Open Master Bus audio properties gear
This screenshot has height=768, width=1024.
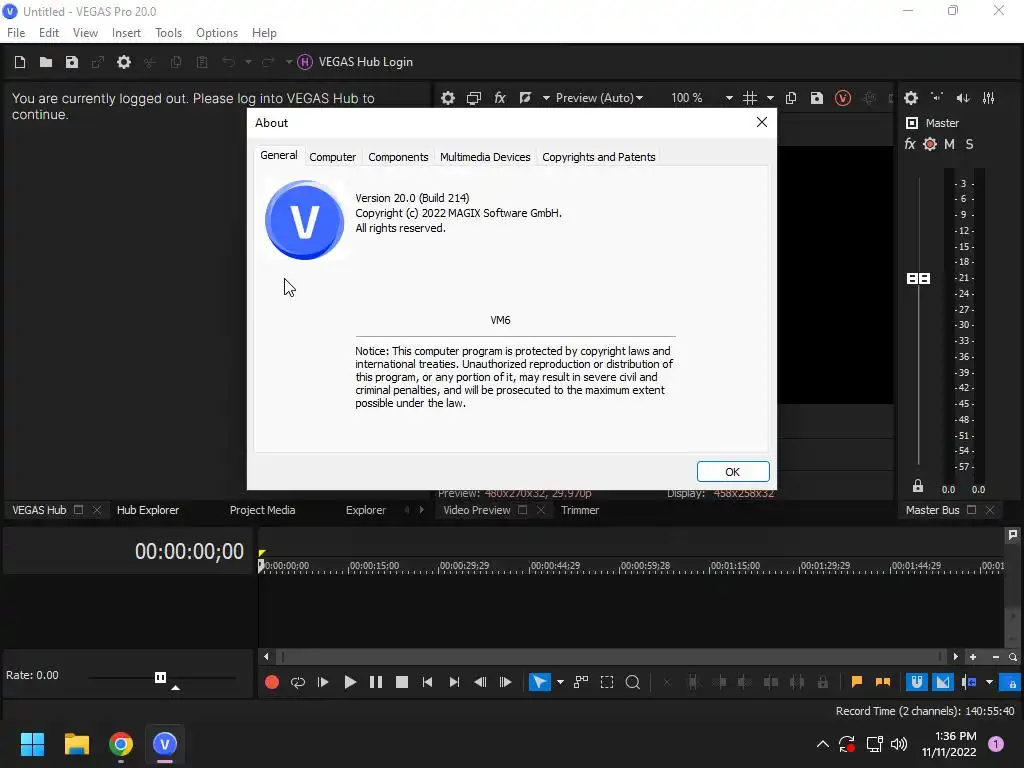pyautogui.click(x=911, y=98)
